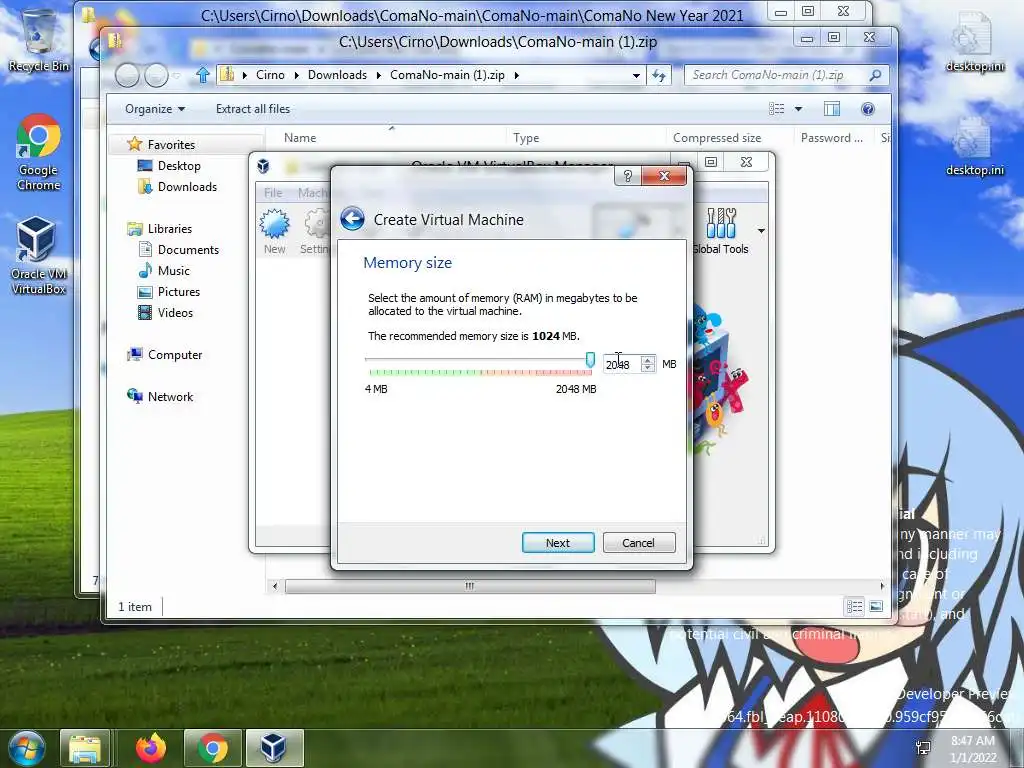This screenshot has width=1024, height=768.
Task: Select Favorites in navigation pane
Action: click(171, 144)
